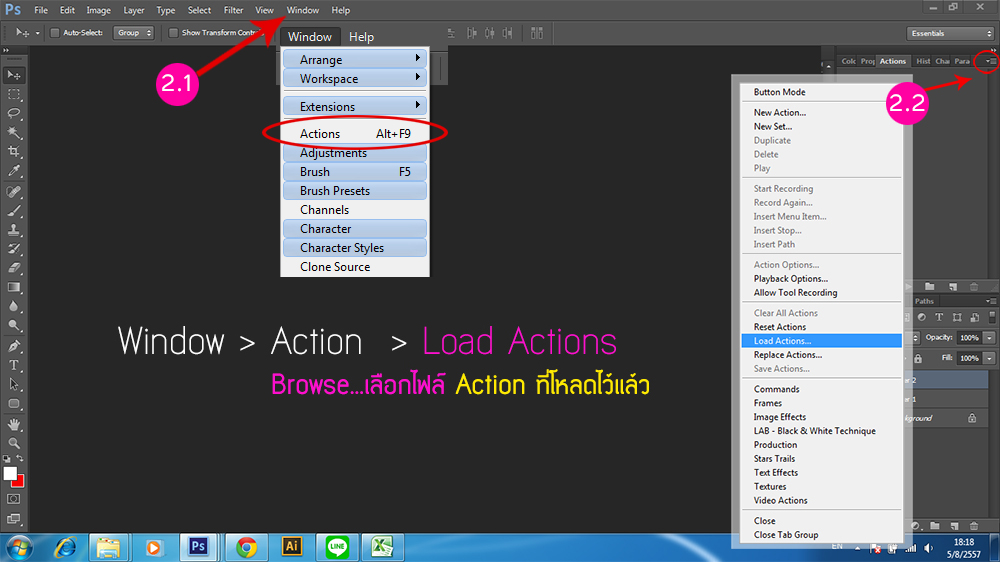Select the Path Selection tool
Image resolution: width=1000 pixels, height=562 pixels.
tap(13, 385)
